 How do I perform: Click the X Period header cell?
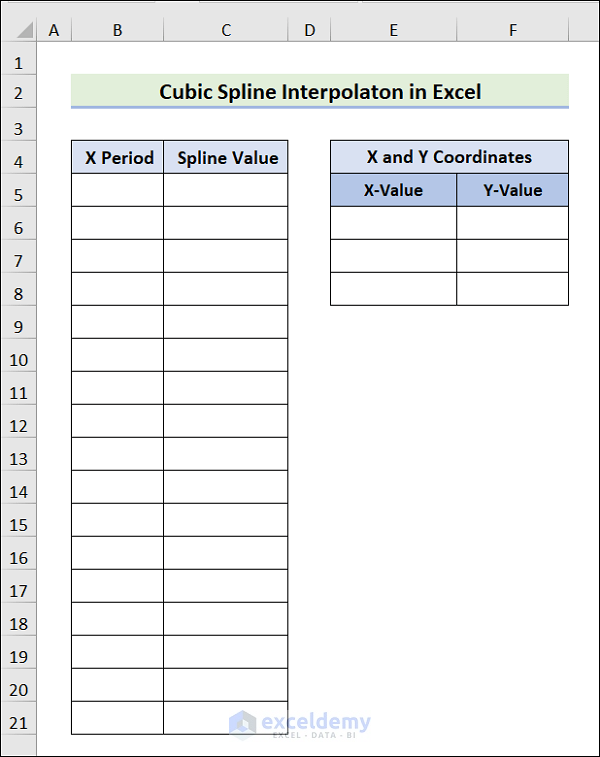point(119,157)
